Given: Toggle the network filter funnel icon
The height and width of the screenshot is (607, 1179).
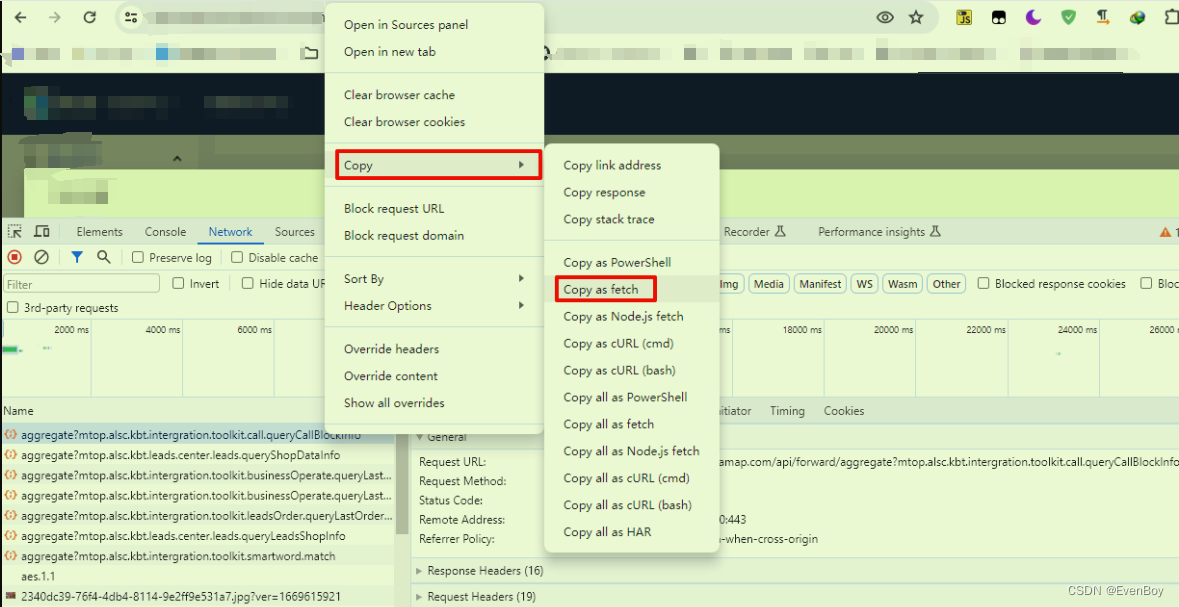Looking at the screenshot, I should 77,257.
